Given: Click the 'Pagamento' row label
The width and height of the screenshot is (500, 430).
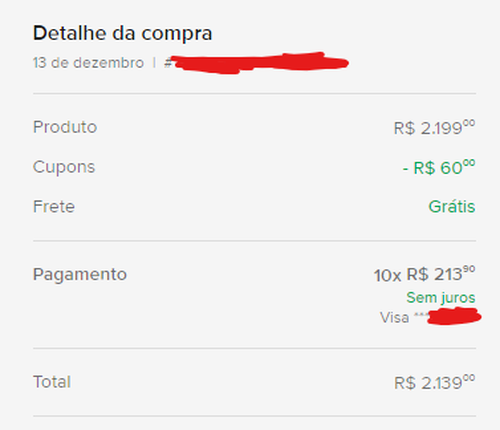Looking at the screenshot, I should tap(80, 275).
